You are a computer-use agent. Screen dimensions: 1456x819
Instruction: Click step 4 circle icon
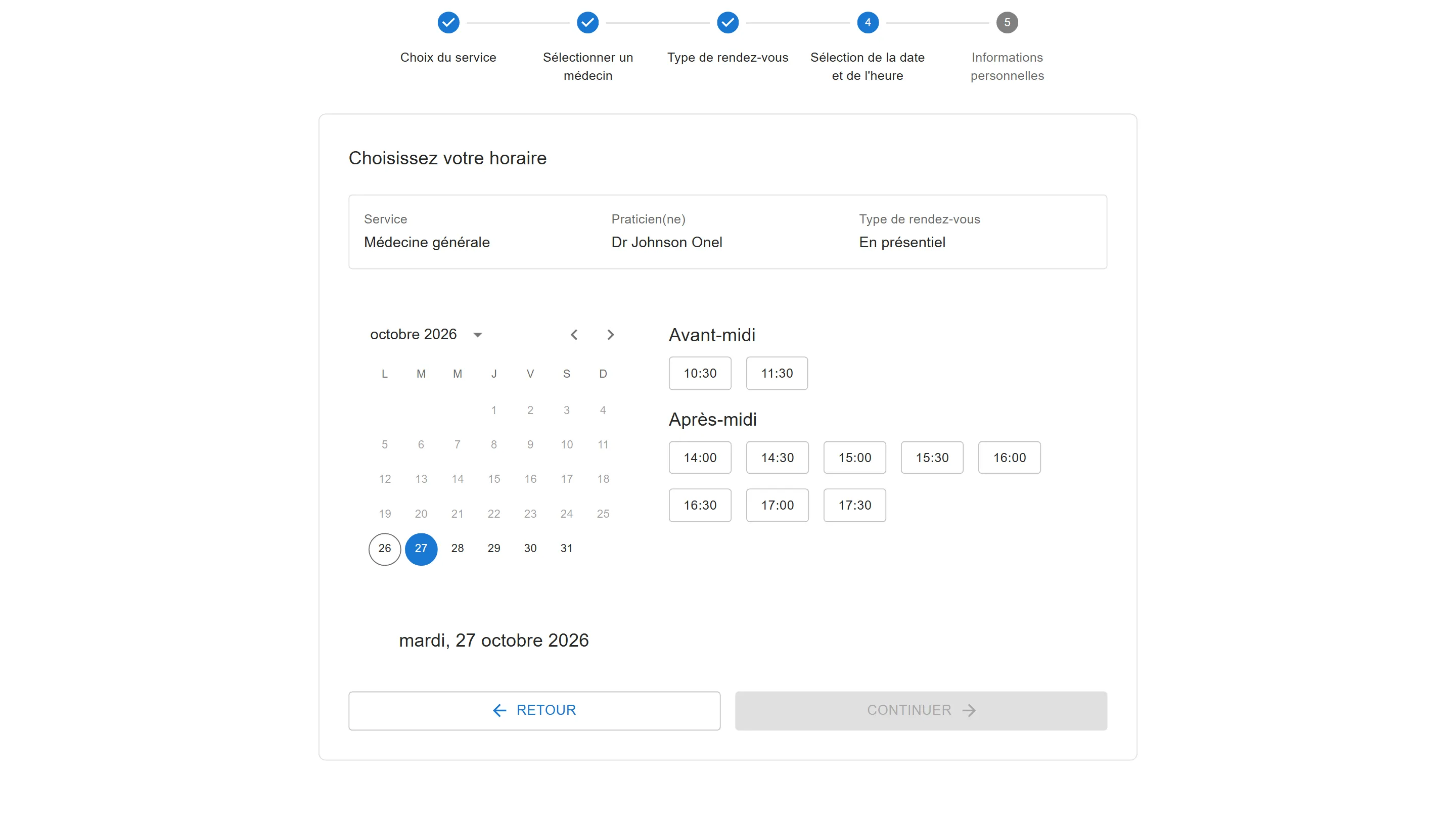click(868, 23)
